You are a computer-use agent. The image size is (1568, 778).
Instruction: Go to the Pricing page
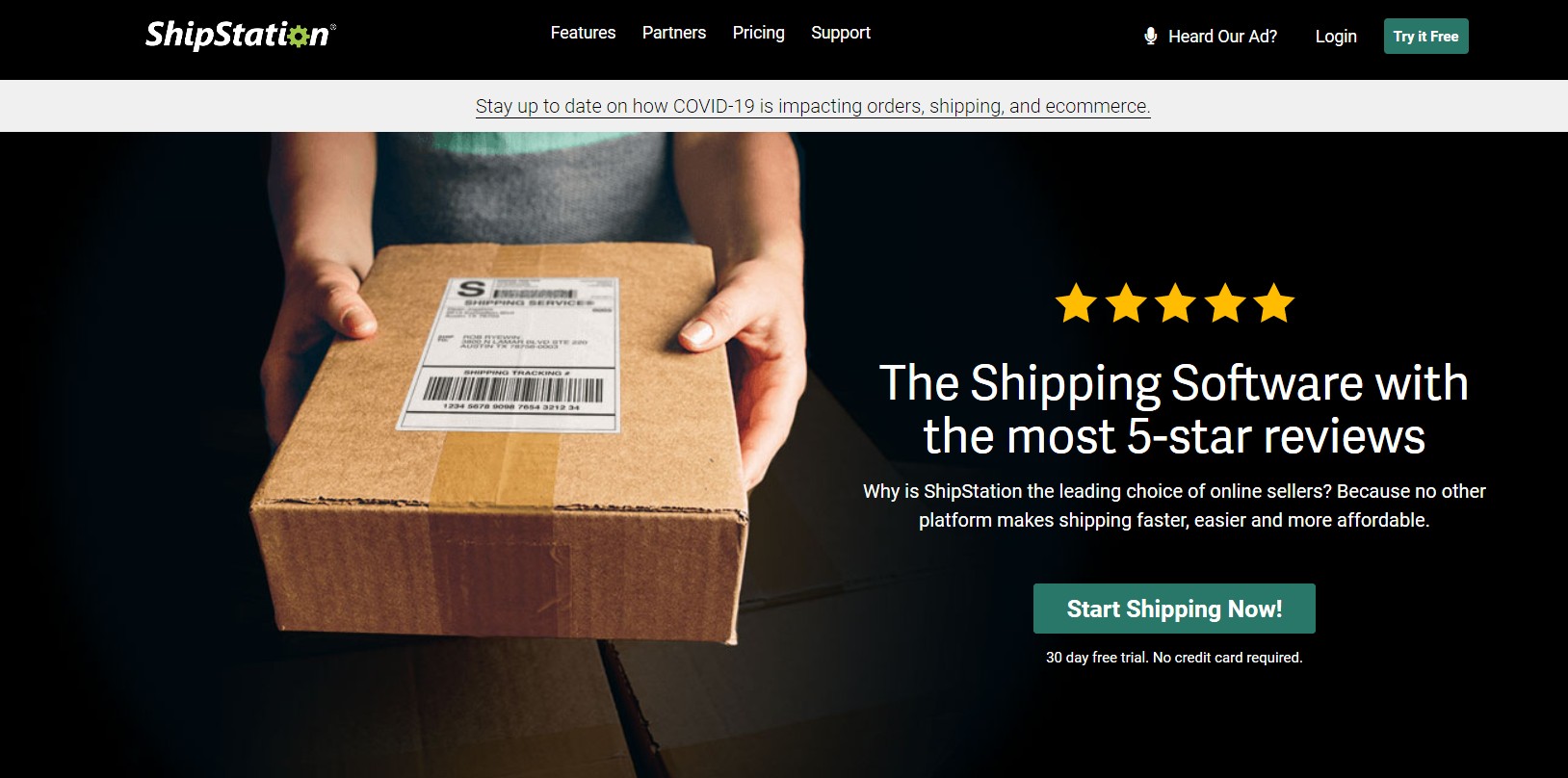click(x=759, y=33)
